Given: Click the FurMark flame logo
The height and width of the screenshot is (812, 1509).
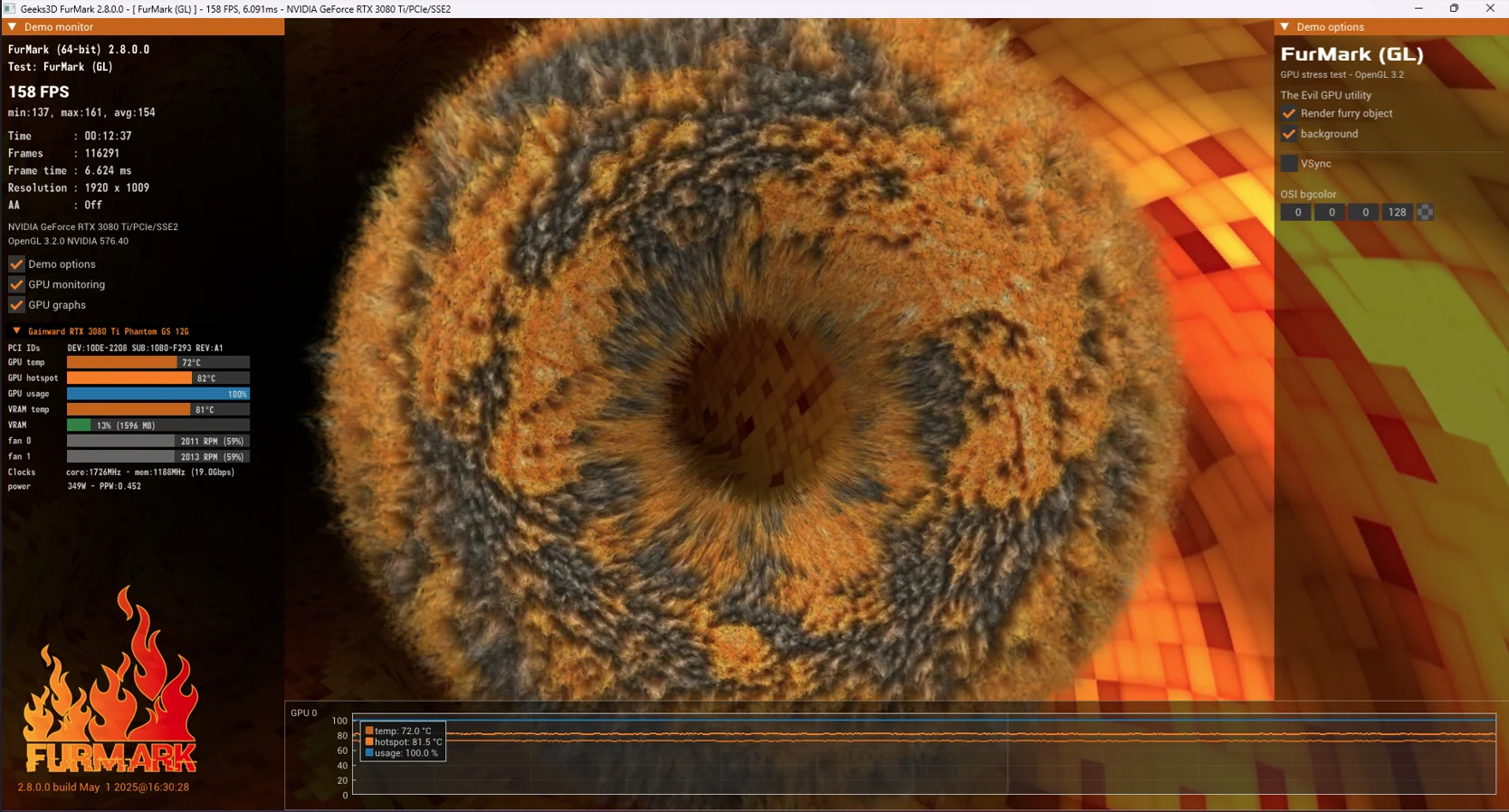Looking at the screenshot, I should tap(110, 680).
